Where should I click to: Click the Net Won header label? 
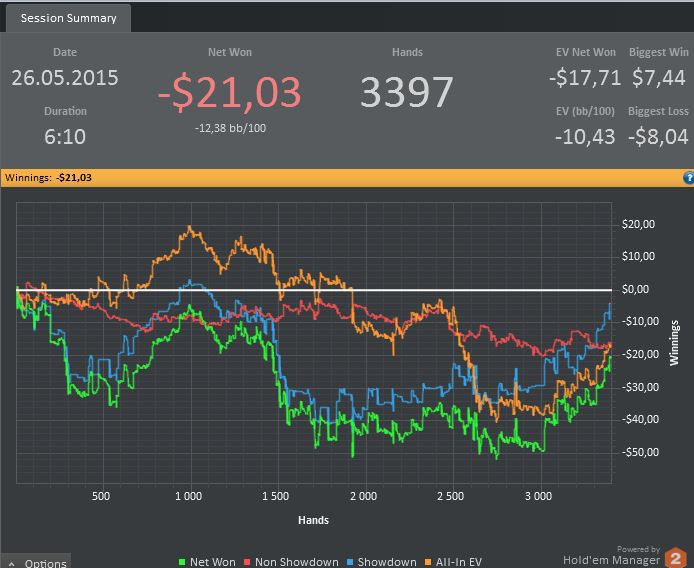click(x=230, y=52)
